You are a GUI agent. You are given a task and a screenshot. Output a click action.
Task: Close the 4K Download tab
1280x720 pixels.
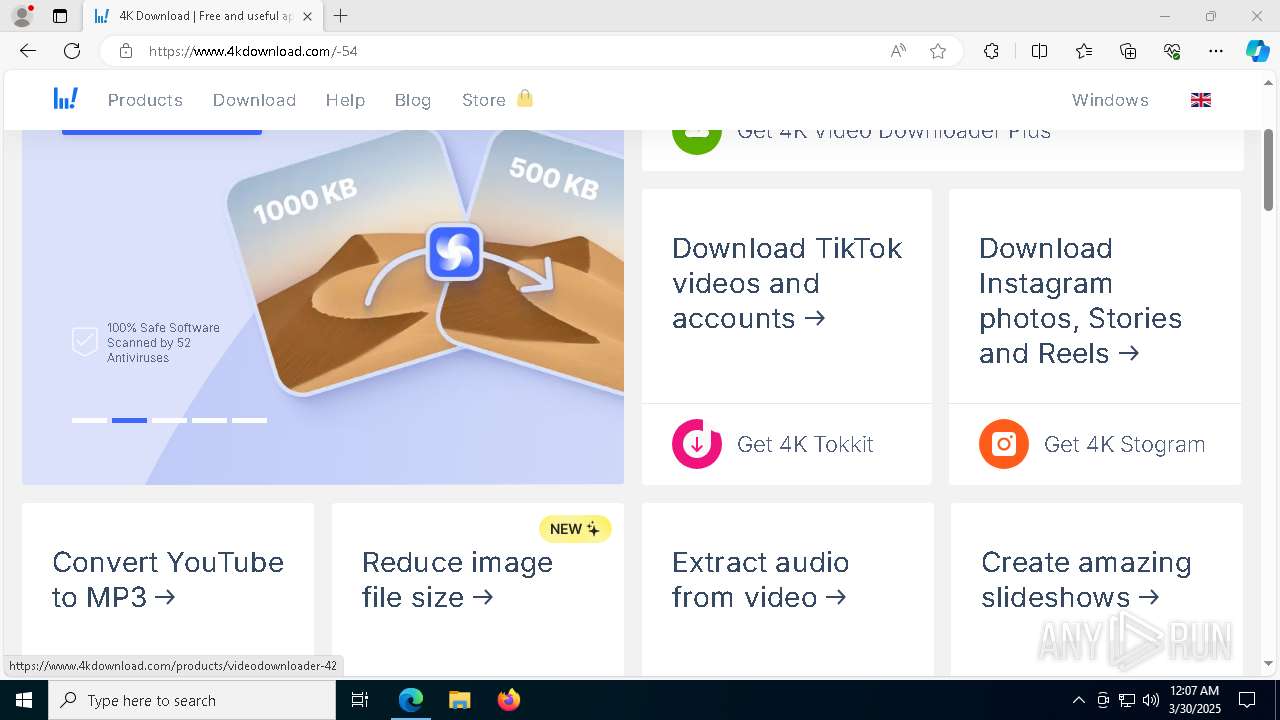click(307, 16)
